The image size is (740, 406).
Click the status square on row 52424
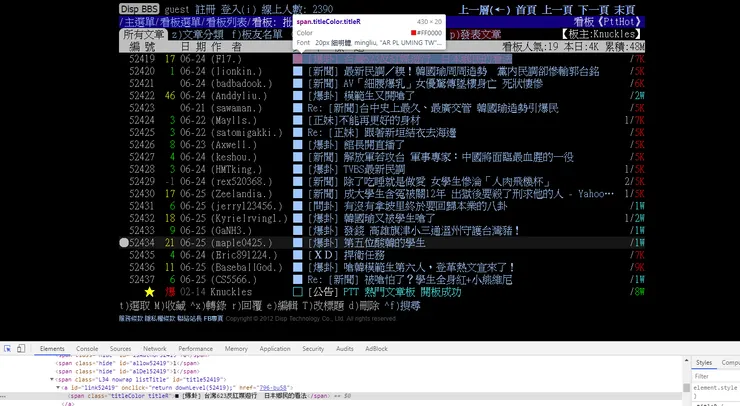pos(298,120)
